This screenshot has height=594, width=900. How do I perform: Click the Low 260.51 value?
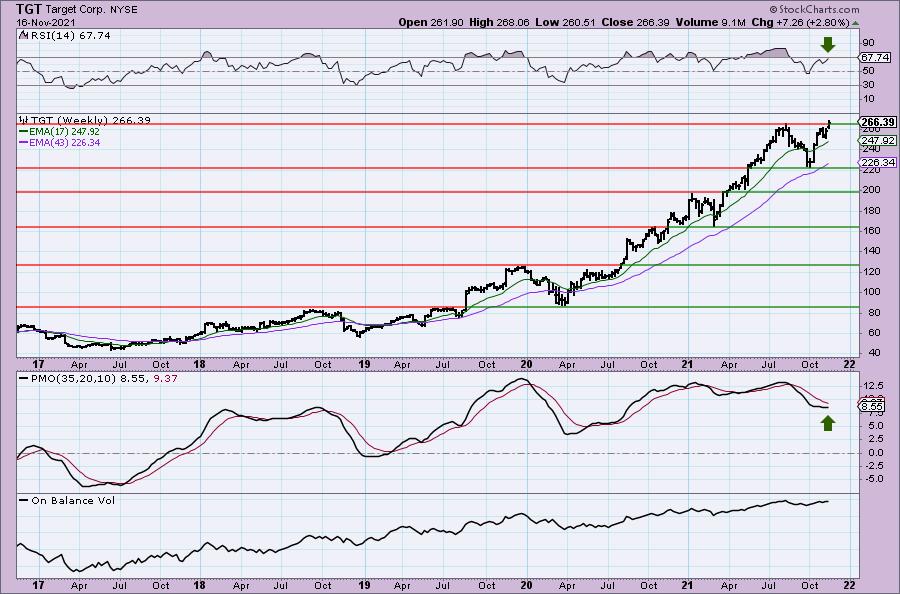(x=566, y=22)
